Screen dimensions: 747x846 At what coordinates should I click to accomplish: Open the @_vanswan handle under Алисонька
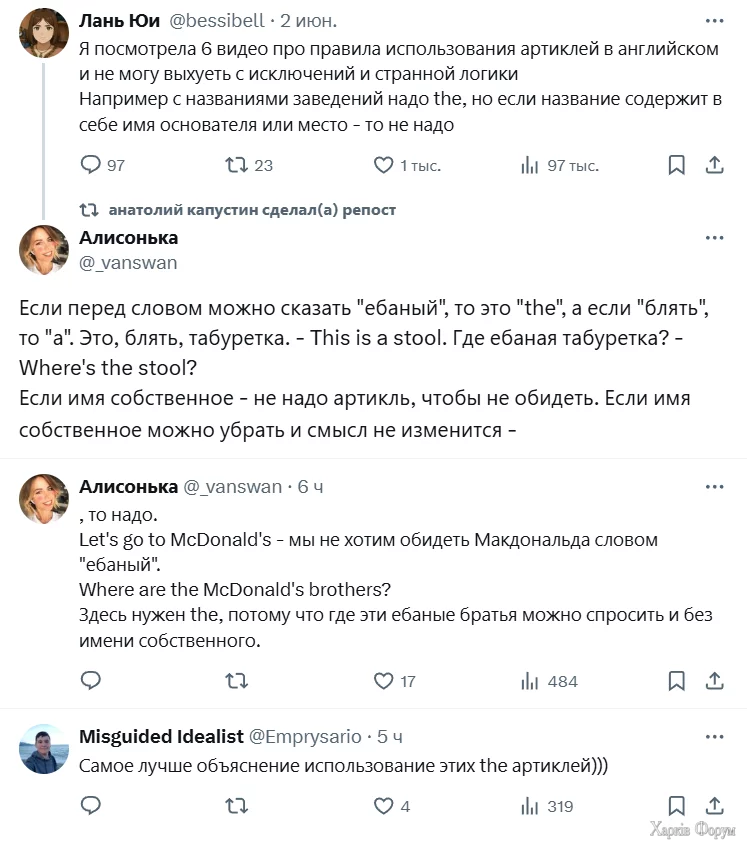[128, 263]
